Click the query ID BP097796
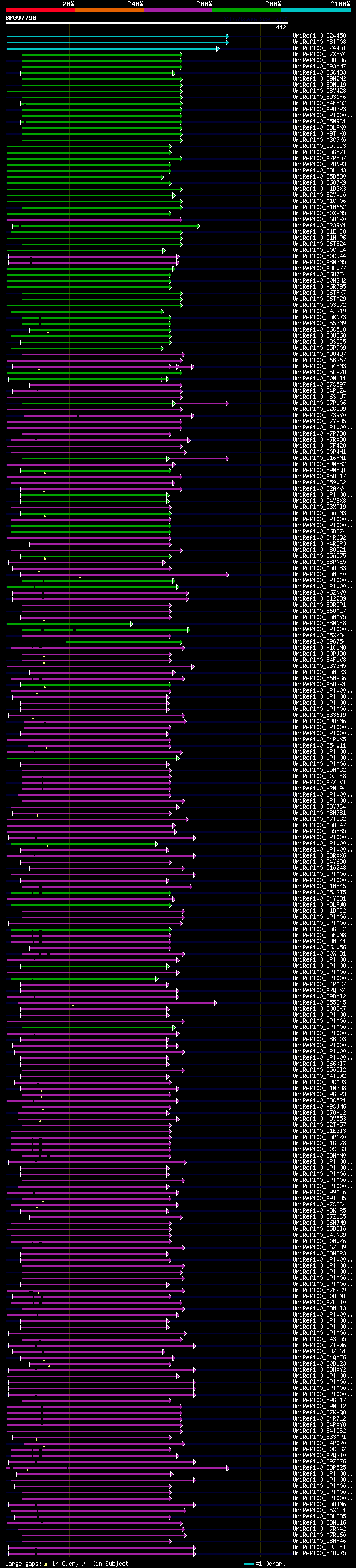Image resolution: width=356 pixels, height=1568 pixels. (21, 18)
